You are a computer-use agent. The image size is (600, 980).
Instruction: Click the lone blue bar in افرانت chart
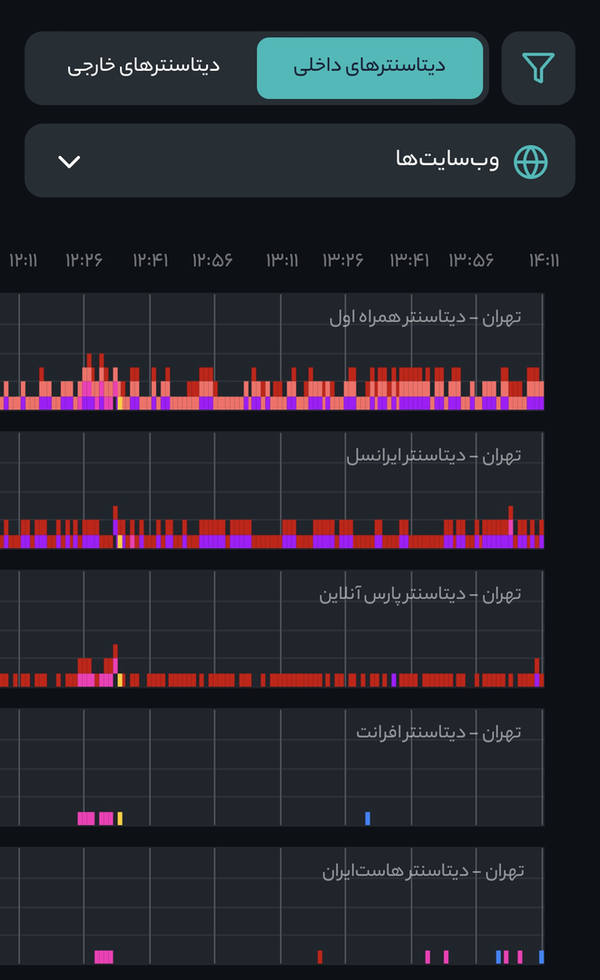368,818
